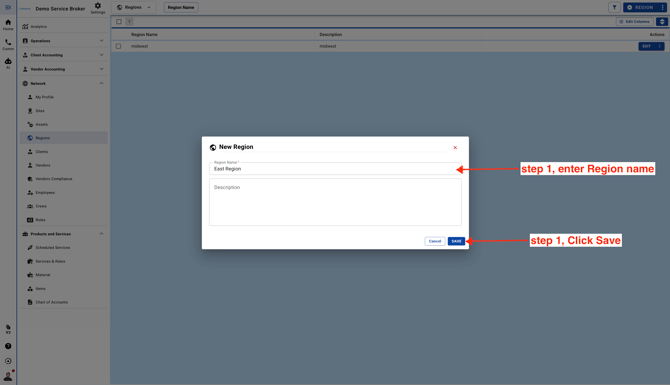The height and width of the screenshot is (385, 670).
Task: Cancel the New Region dialog
Action: (x=435, y=241)
